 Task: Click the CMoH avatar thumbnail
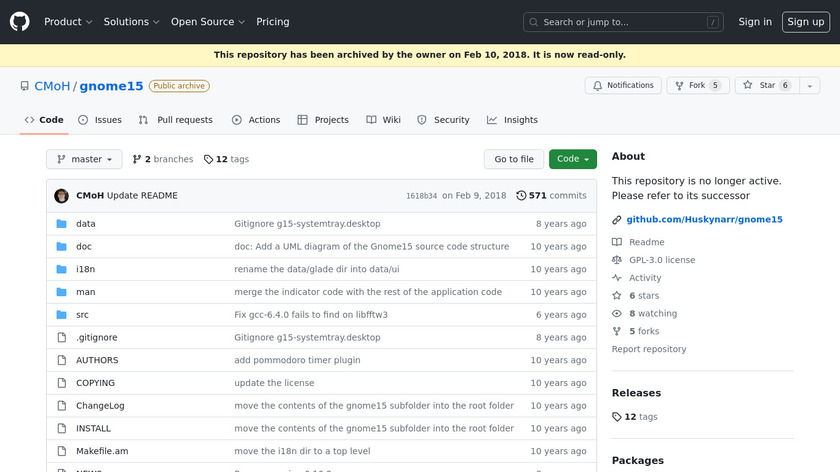coord(61,196)
